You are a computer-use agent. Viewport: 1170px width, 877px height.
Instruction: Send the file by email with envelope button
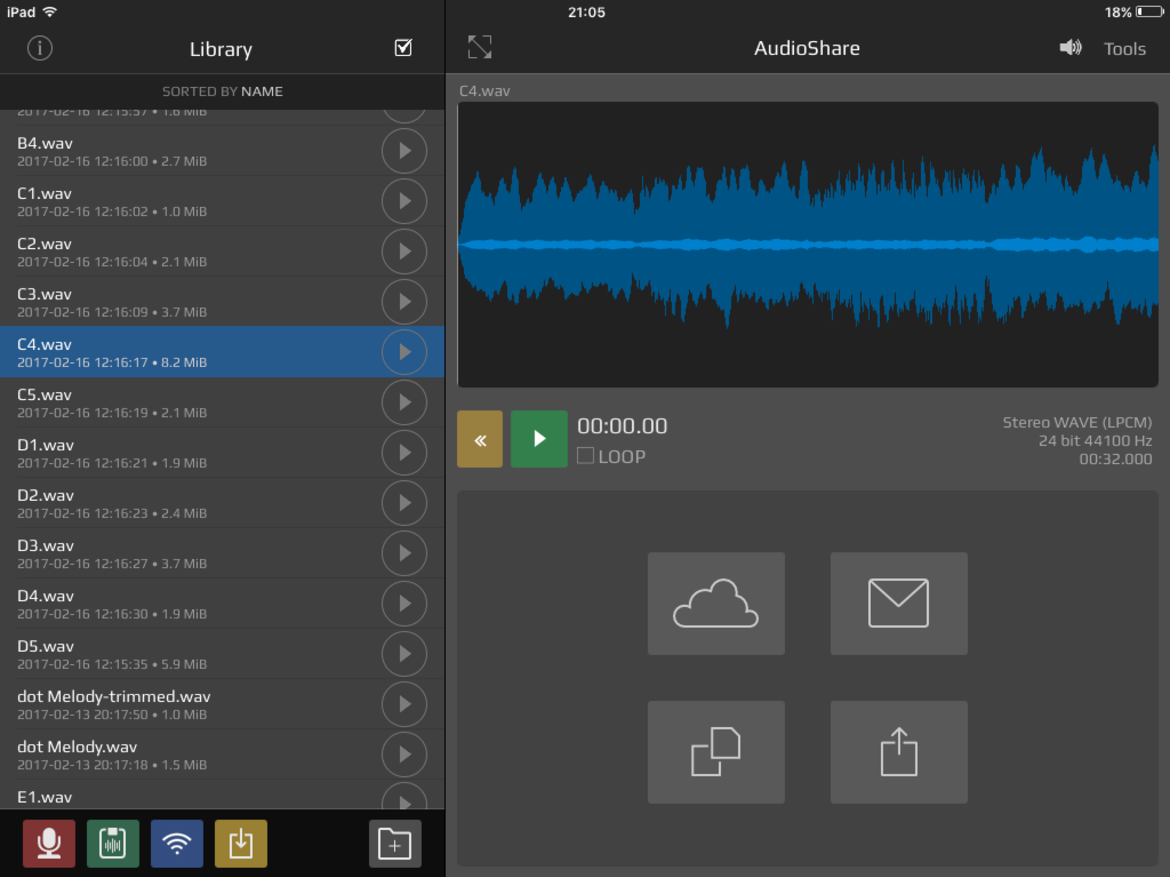coord(898,603)
